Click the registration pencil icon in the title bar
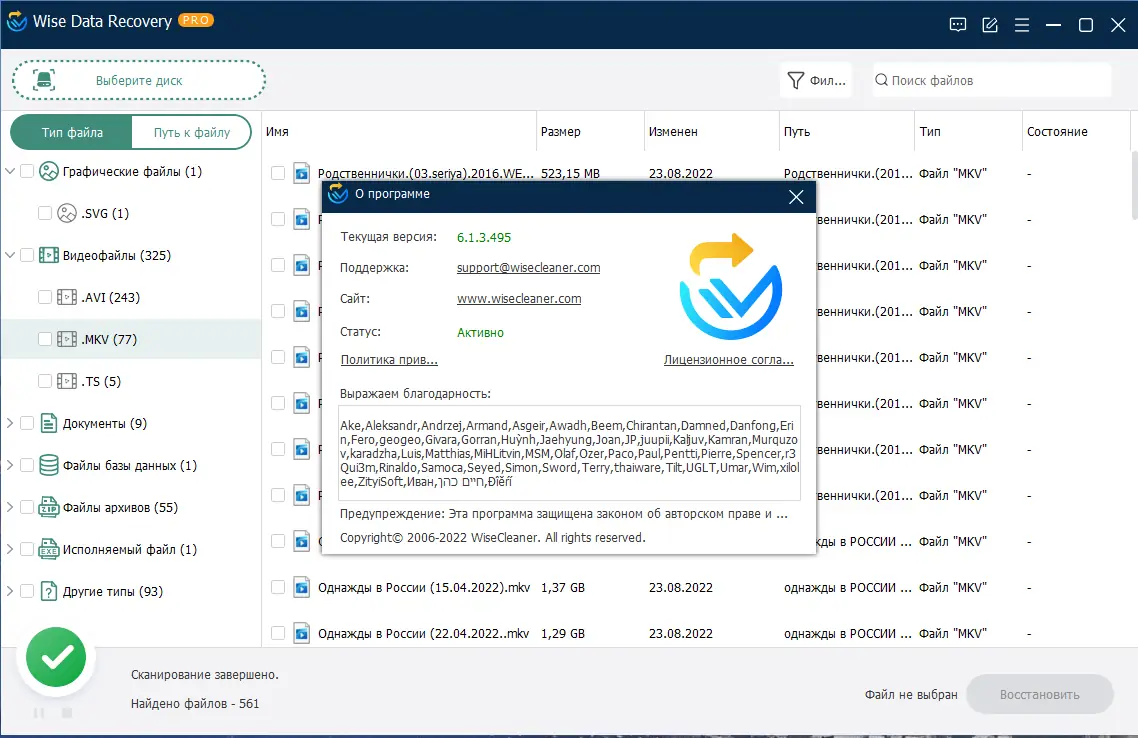 (989, 24)
